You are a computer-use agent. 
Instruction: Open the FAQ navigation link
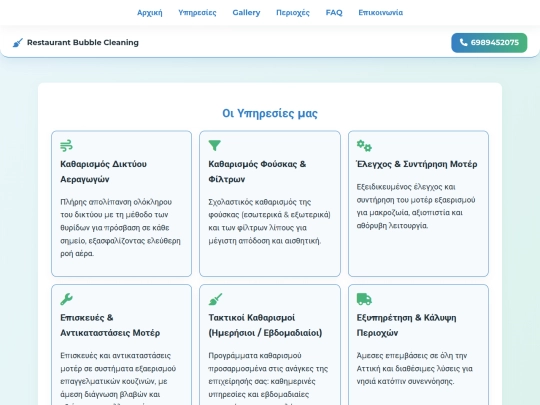(x=334, y=13)
